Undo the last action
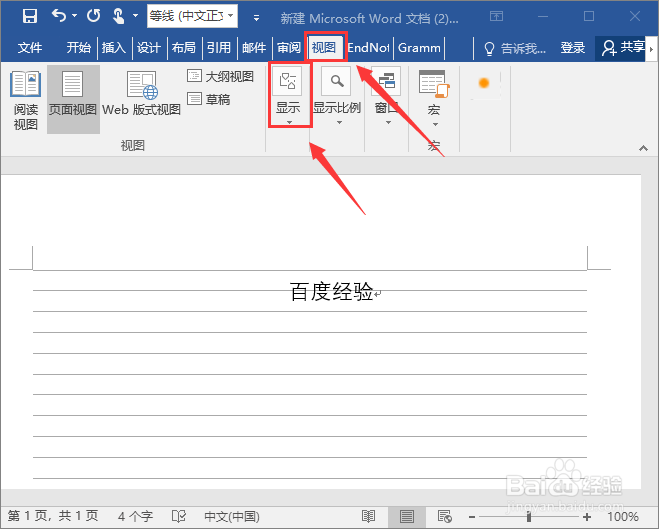 (x=59, y=16)
